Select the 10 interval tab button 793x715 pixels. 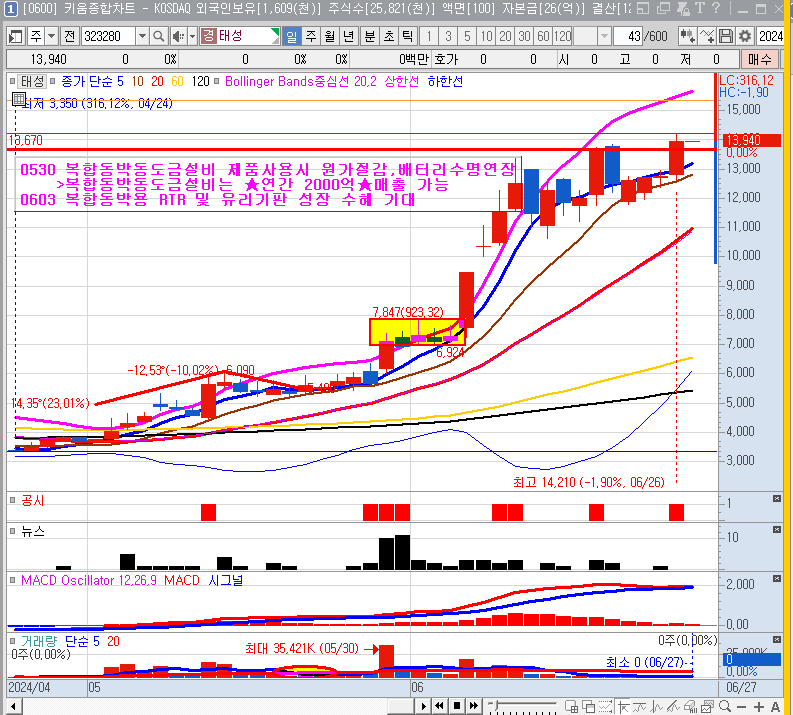click(x=486, y=36)
